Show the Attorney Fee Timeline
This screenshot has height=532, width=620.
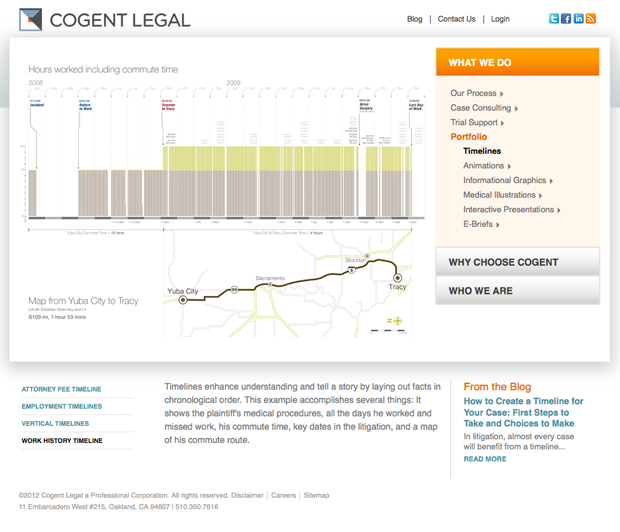coord(62,390)
